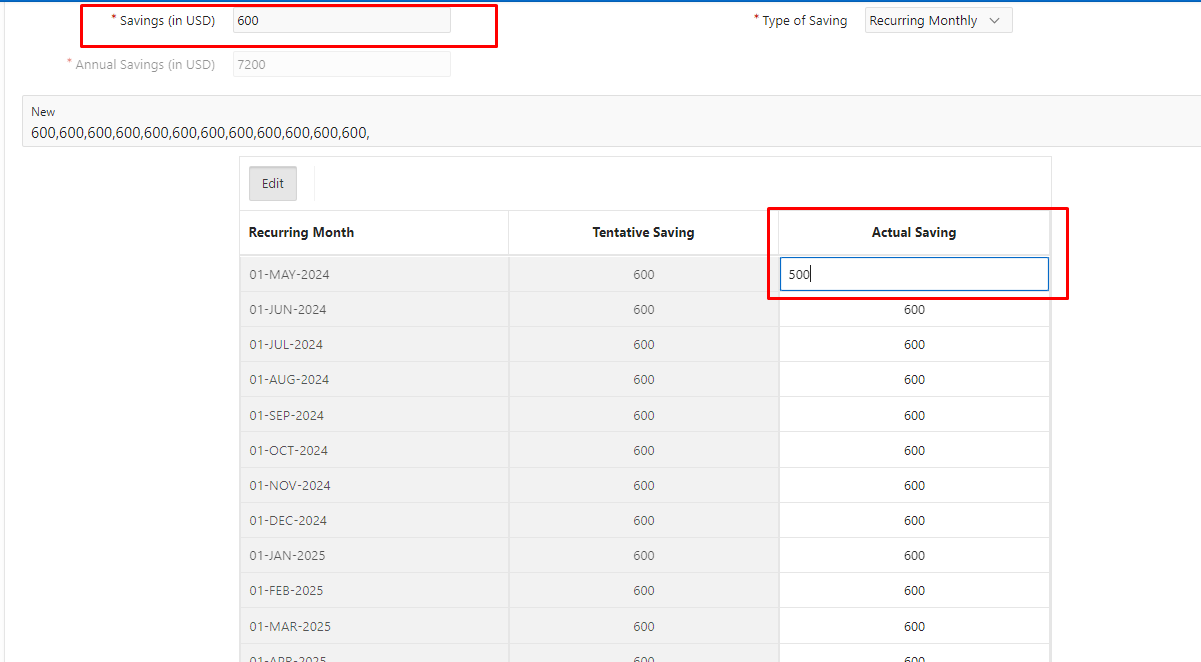
Task: Open the Type of Saving dropdown
Action: coord(936,19)
